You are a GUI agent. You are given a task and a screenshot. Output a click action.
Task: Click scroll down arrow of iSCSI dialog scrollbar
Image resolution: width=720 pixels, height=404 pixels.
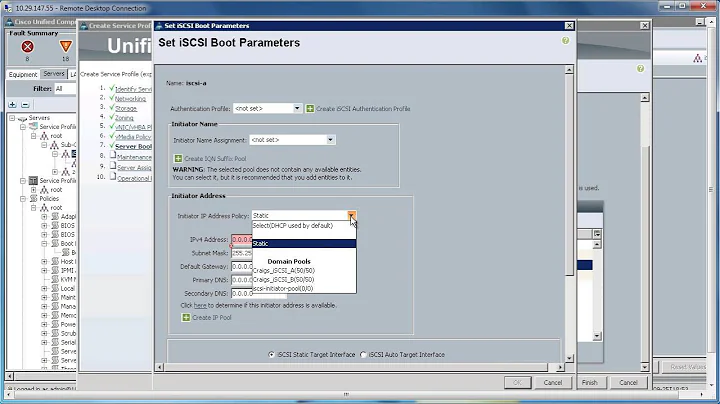pos(569,358)
